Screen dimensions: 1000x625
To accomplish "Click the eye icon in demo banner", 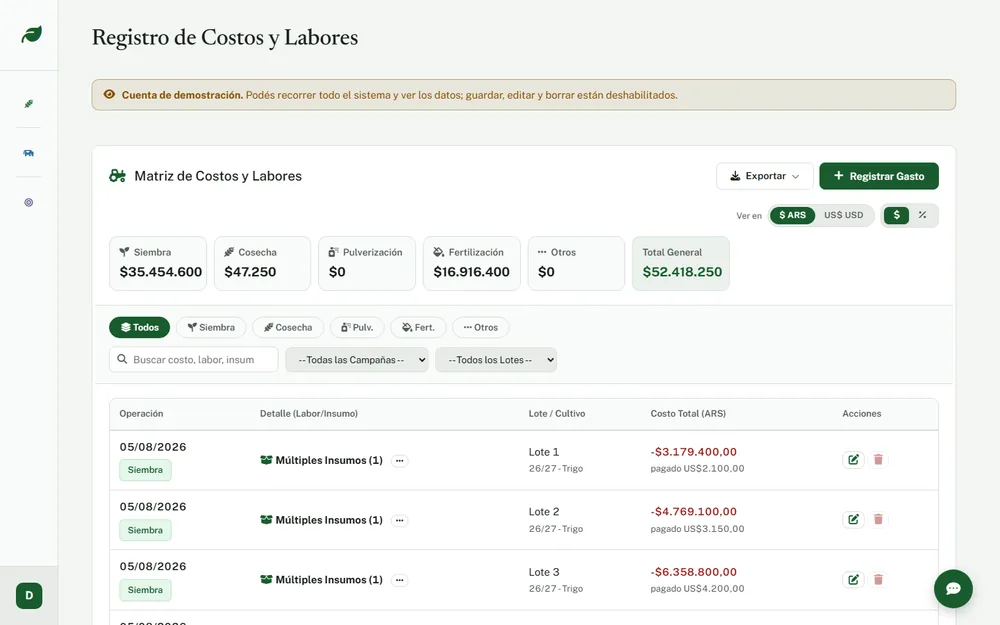I will (109, 94).
